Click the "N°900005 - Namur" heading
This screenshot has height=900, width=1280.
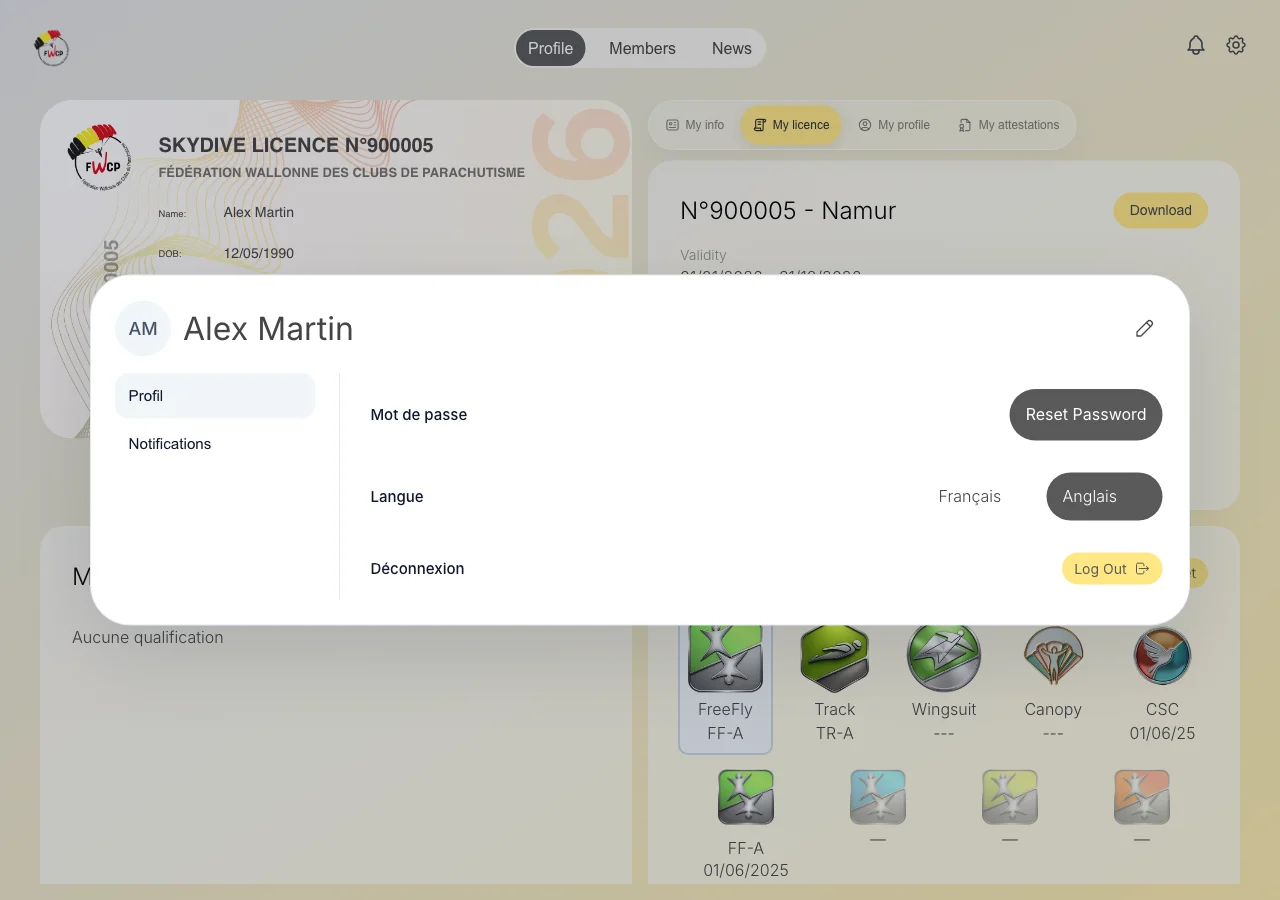coord(788,210)
